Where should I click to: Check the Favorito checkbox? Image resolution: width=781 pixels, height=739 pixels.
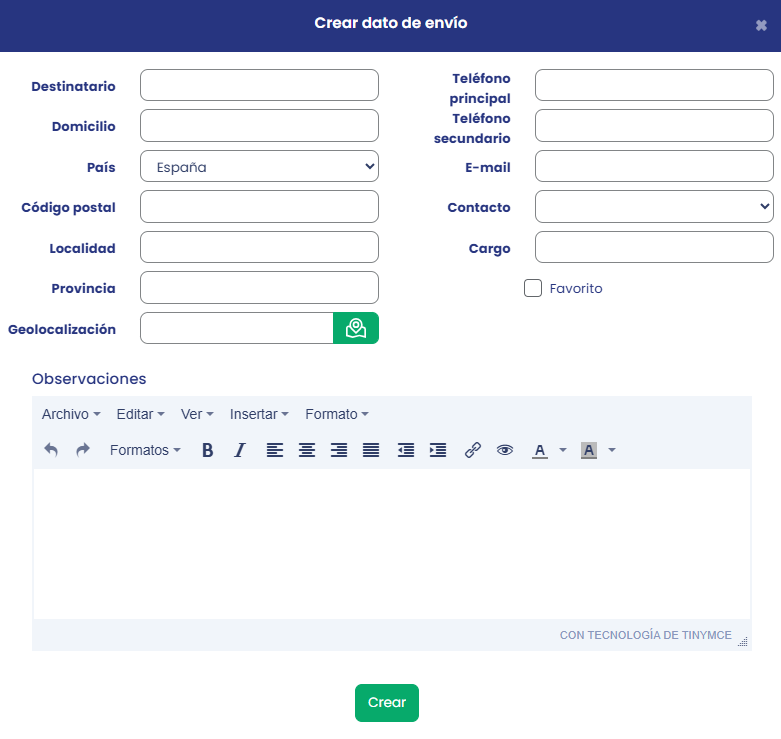click(x=533, y=288)
